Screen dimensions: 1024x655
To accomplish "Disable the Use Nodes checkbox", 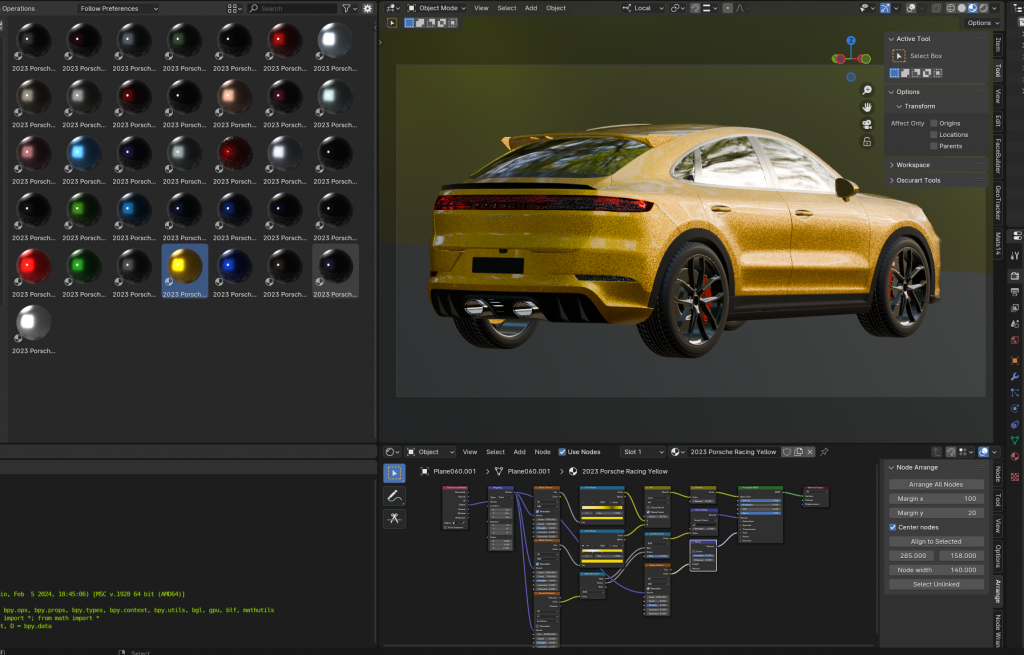I will [x=562, y=452].
